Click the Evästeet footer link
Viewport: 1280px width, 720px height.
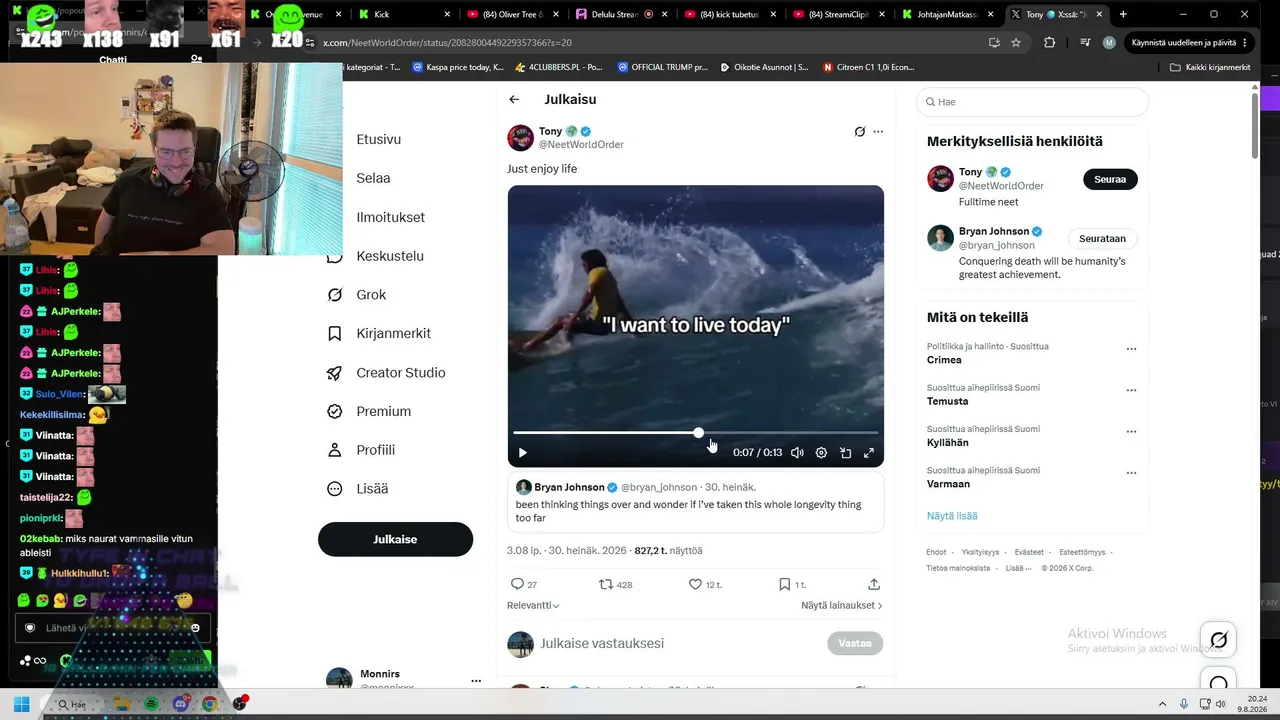pyautogui.click(x=1029, y=552)
